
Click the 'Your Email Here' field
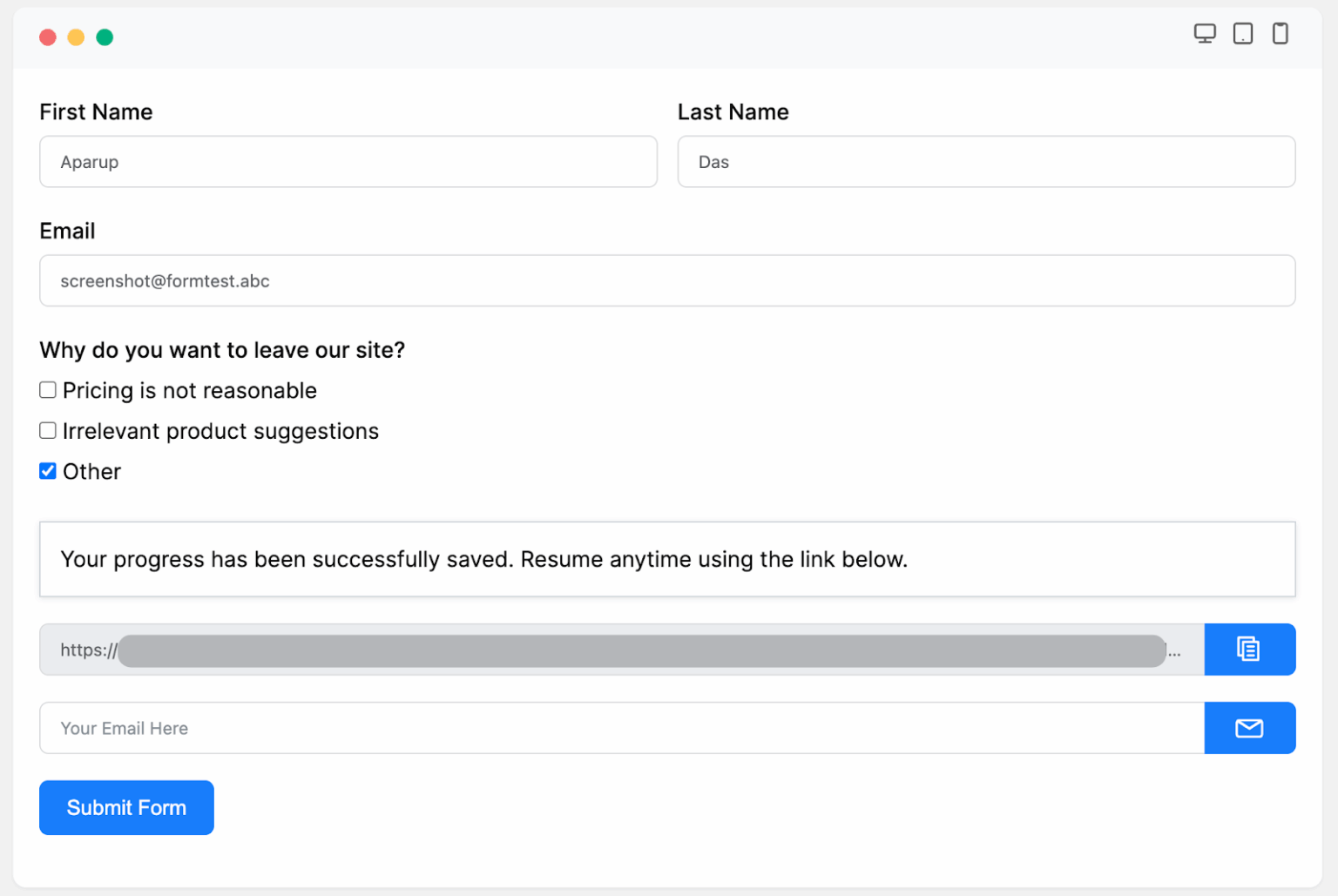(610, 728)
